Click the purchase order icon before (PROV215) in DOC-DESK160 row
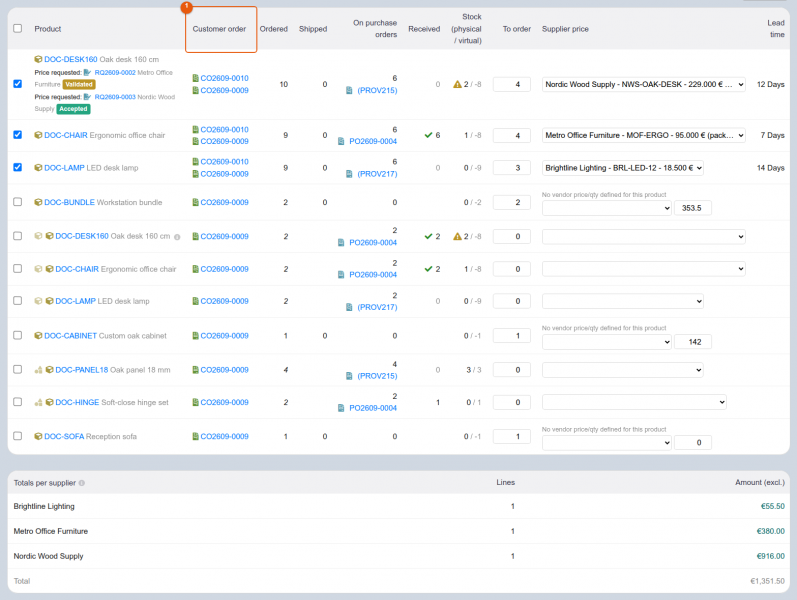The width and height of the screenshot is (797, 600). pos(349,91)
